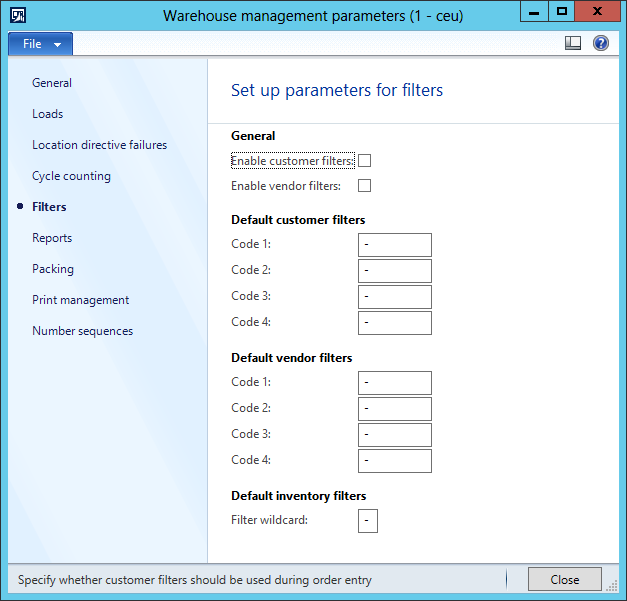Click default vendor filters Code 2 field
This screenshot has height=601, width=627.
coord(394,409)
